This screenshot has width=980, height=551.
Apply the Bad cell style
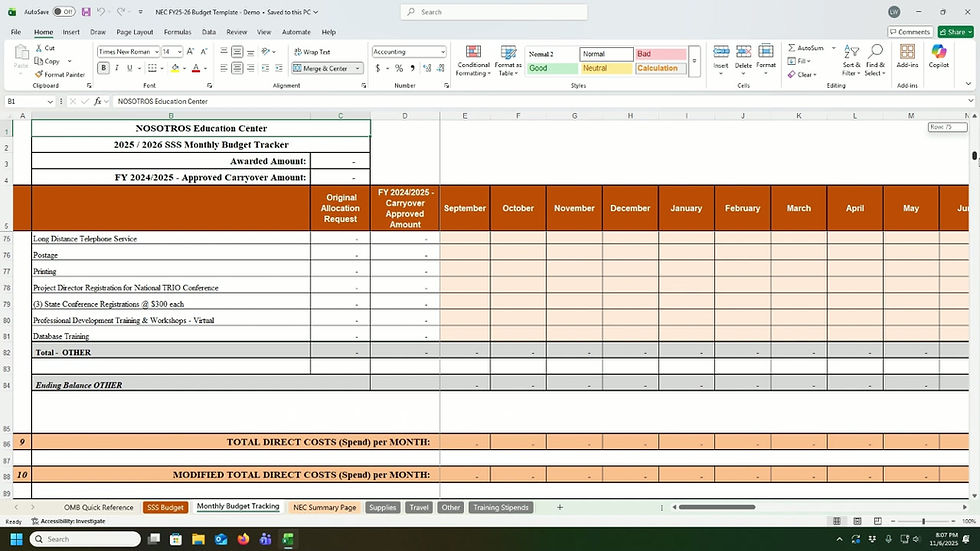point(661,54)
